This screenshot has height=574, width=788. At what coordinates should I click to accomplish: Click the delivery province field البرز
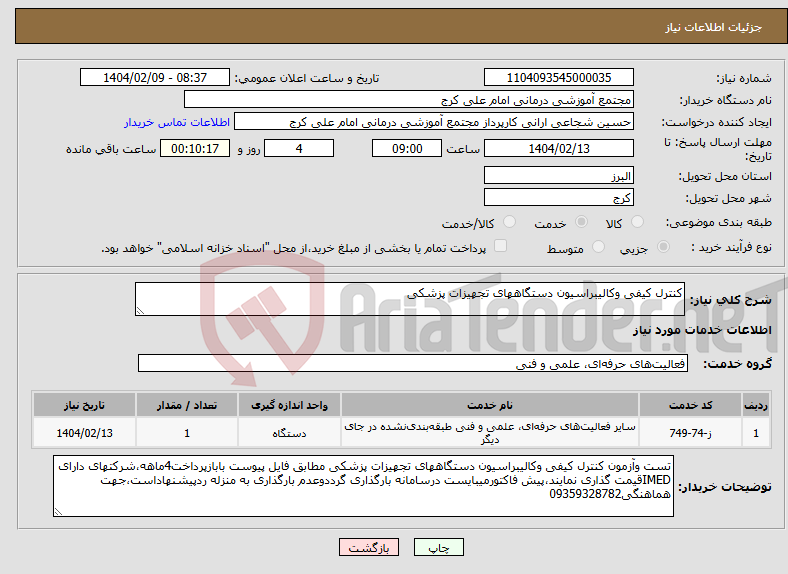coord(558,175)
